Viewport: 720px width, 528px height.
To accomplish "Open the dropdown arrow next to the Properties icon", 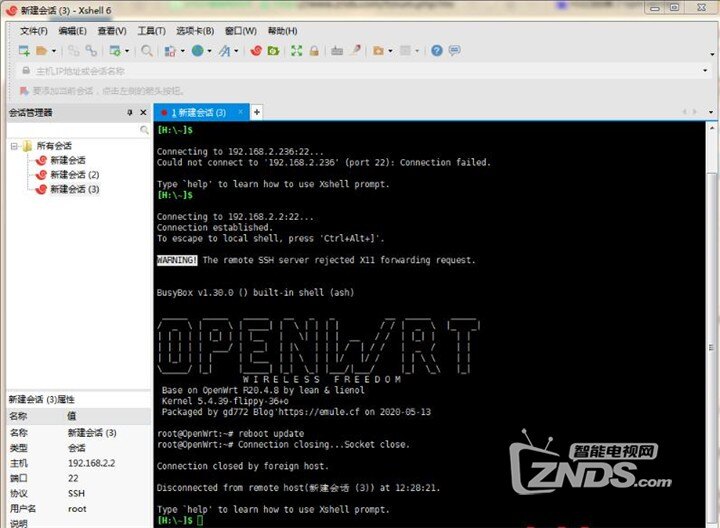I will pos(127,51).
